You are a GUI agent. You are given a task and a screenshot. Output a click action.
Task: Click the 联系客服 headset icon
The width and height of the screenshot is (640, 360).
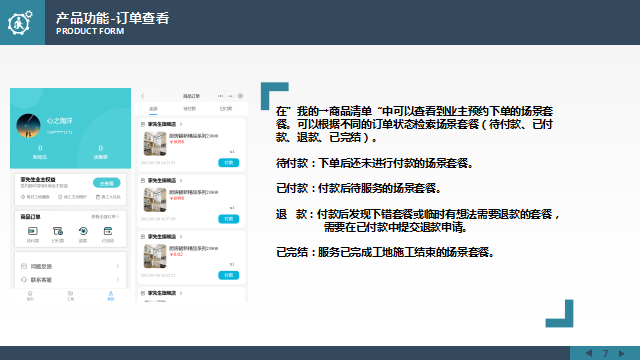pyautogui.click(x=24, y=280)
